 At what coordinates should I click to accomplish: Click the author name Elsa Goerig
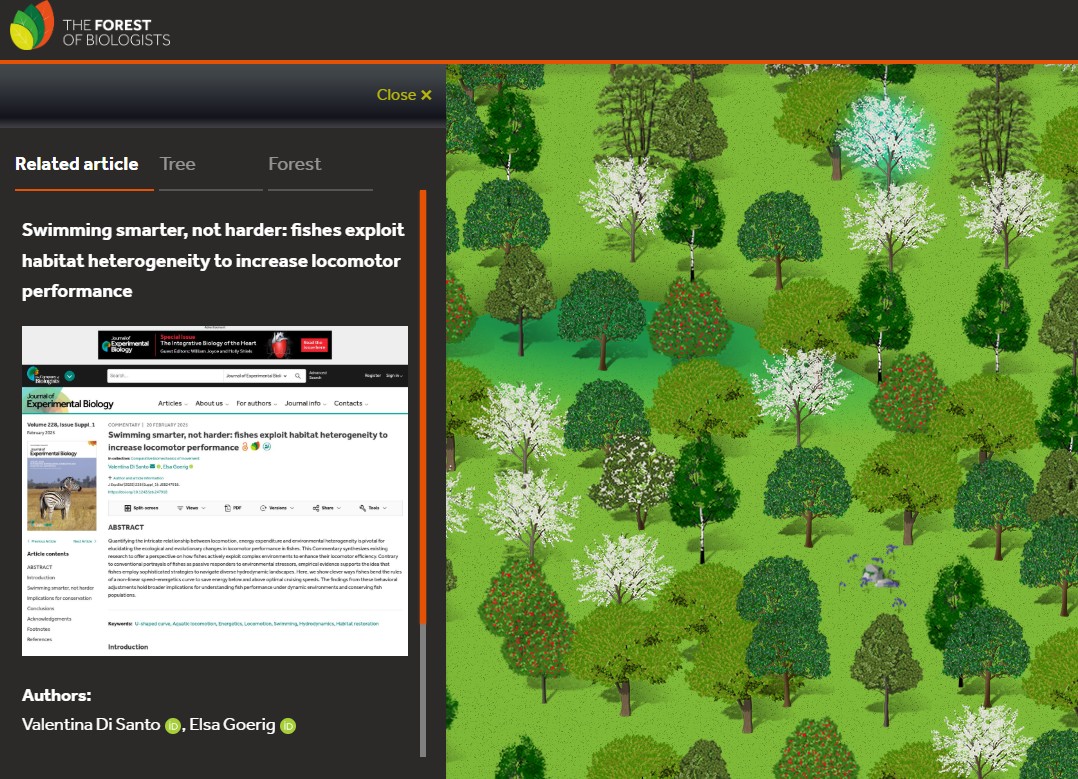tap(233, 725)
